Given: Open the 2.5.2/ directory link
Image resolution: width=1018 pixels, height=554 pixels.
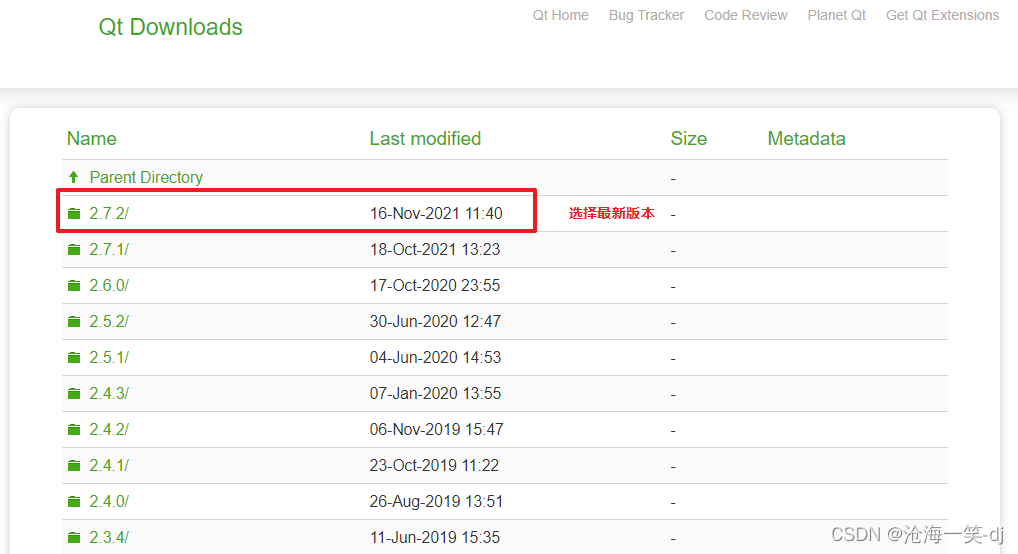Looking at the screenshot, I should pyautogui.click(x=109, y=321).
